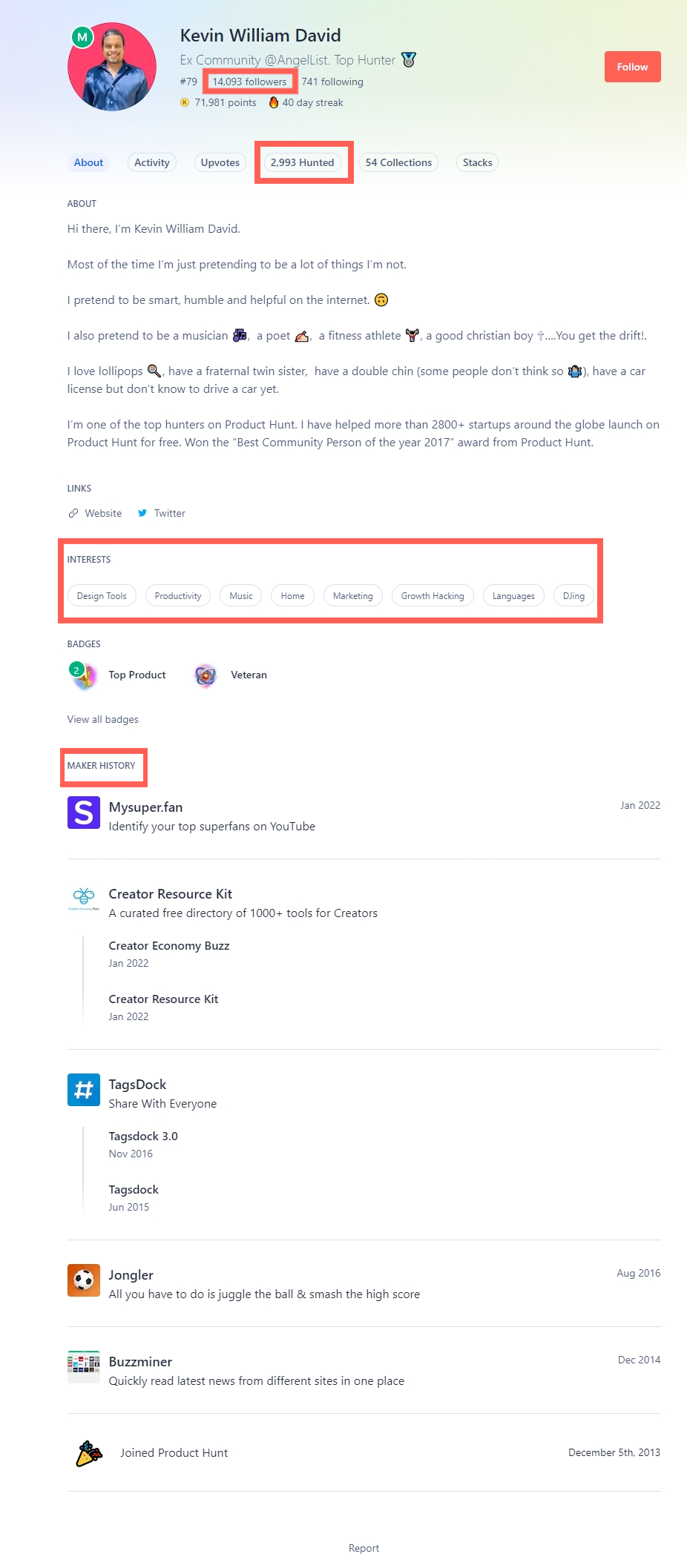This screenshot has height=1568, width=687.
Task: Click the Twitter bird icon
Action: pos(142,513)
